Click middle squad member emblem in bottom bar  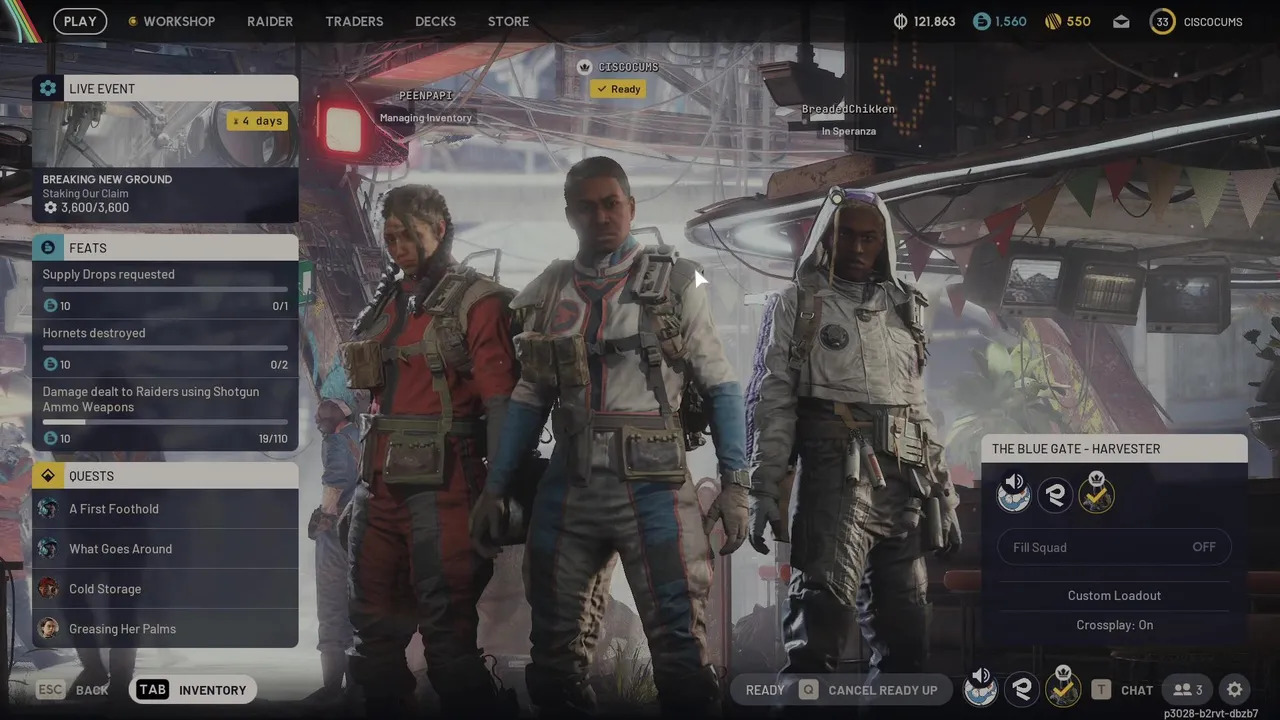[x=1021, y=689]
